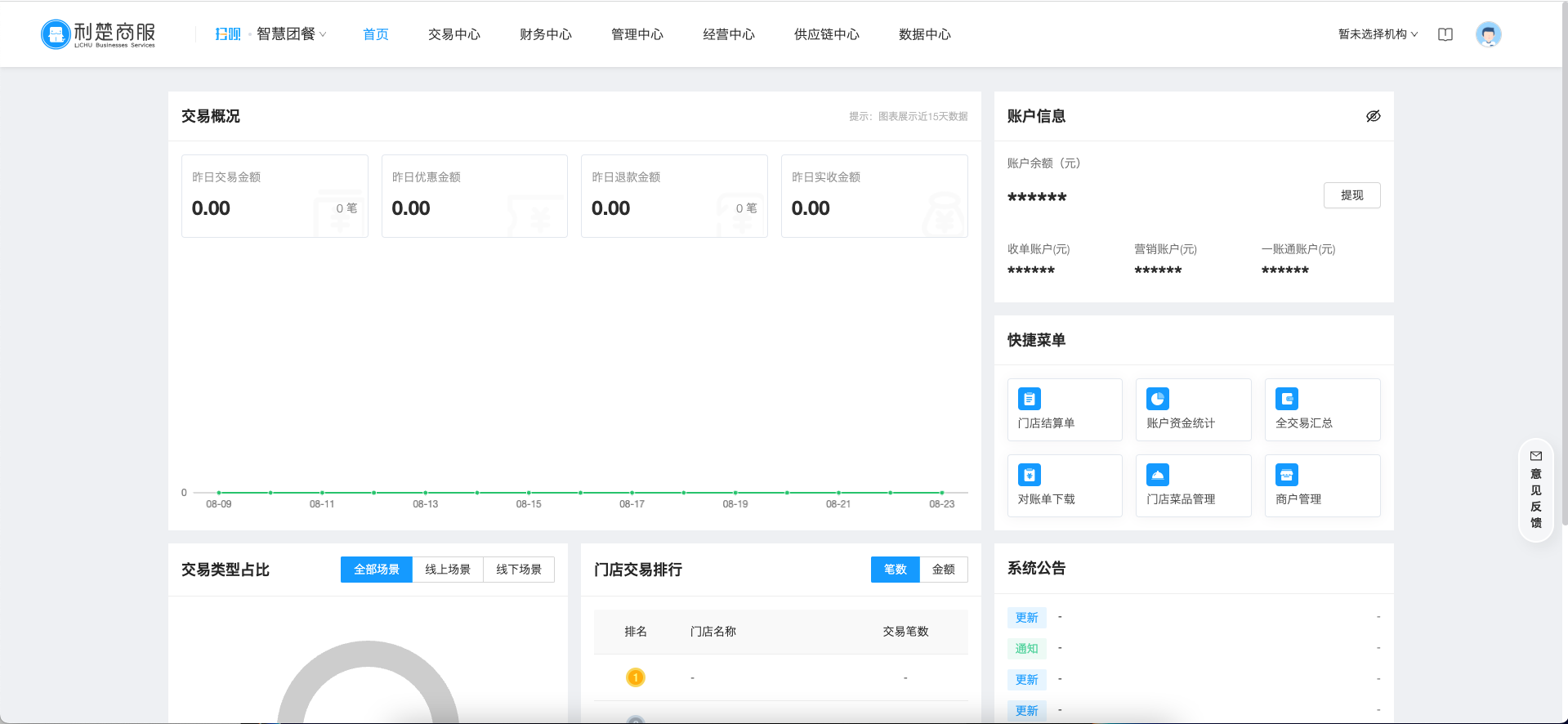Click the 通知 announcement tag

click(x=1027, y=649)
